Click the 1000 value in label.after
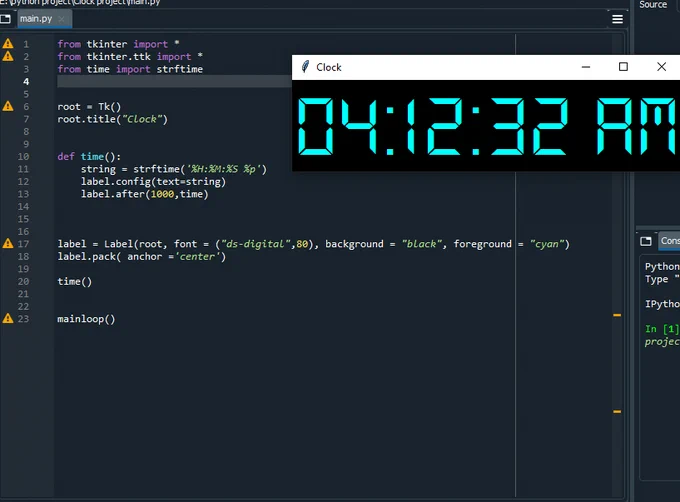The width and height of the screenshot is (680, 502). [x=162, y=194]
